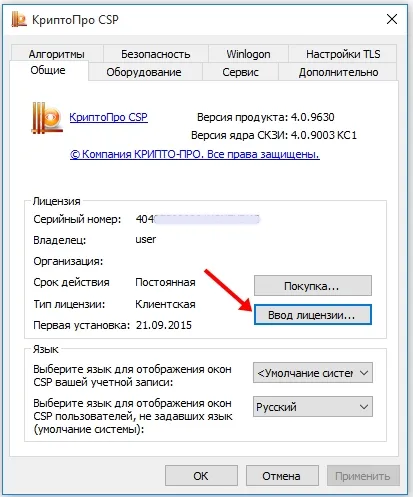Confirm with the OK button
The height and width of the screenshot is (497, 413).
click(201, 476)
